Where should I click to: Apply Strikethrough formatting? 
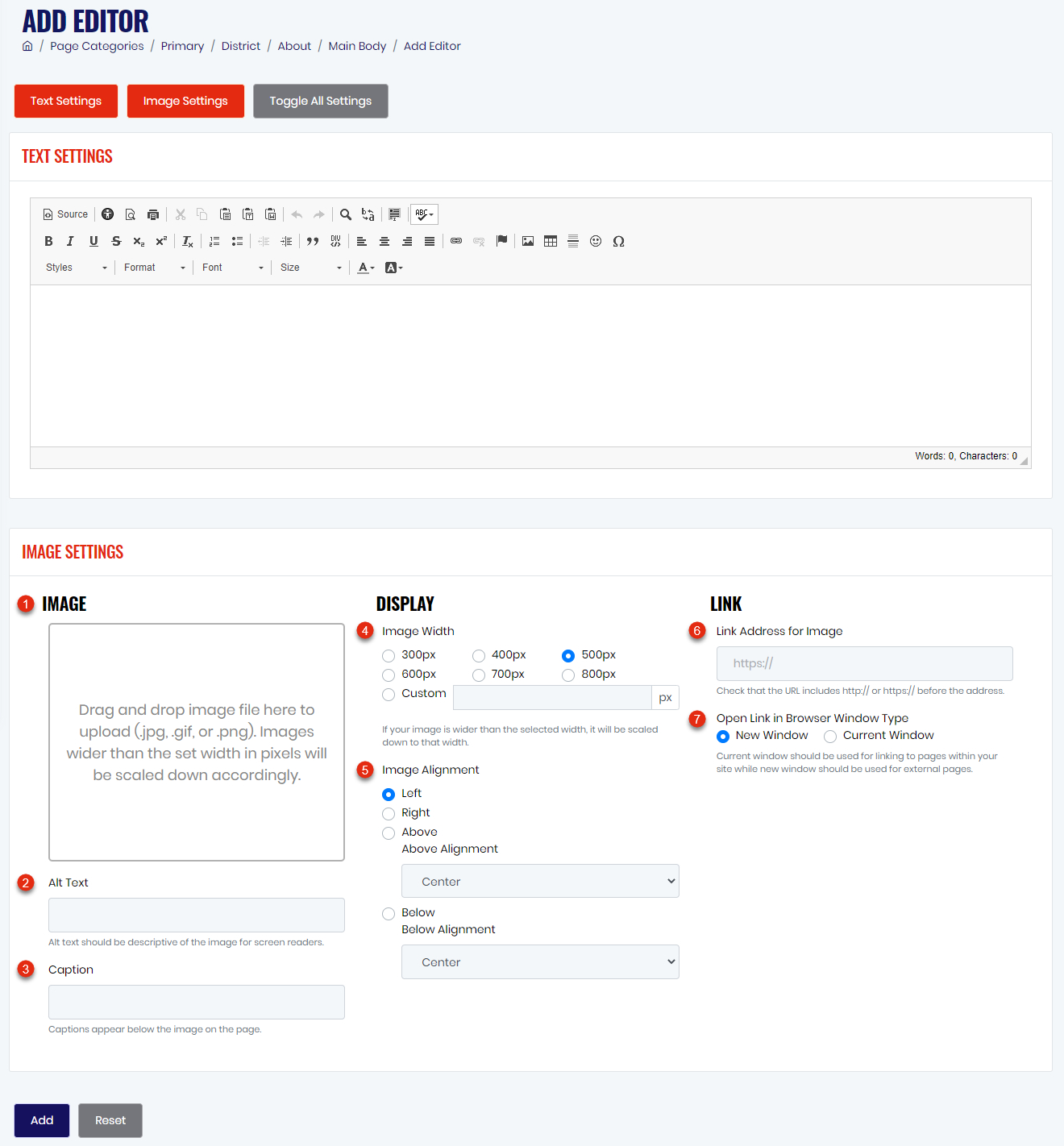[116, 241]
